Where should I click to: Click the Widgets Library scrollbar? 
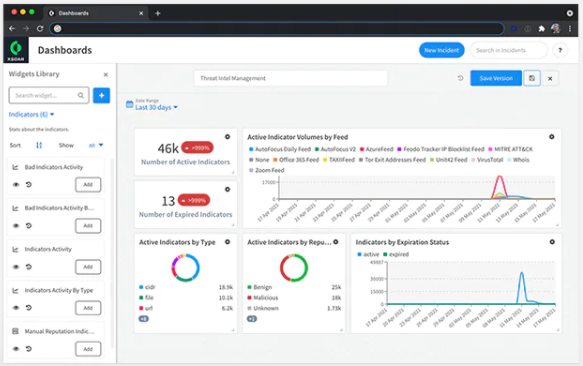112,253
